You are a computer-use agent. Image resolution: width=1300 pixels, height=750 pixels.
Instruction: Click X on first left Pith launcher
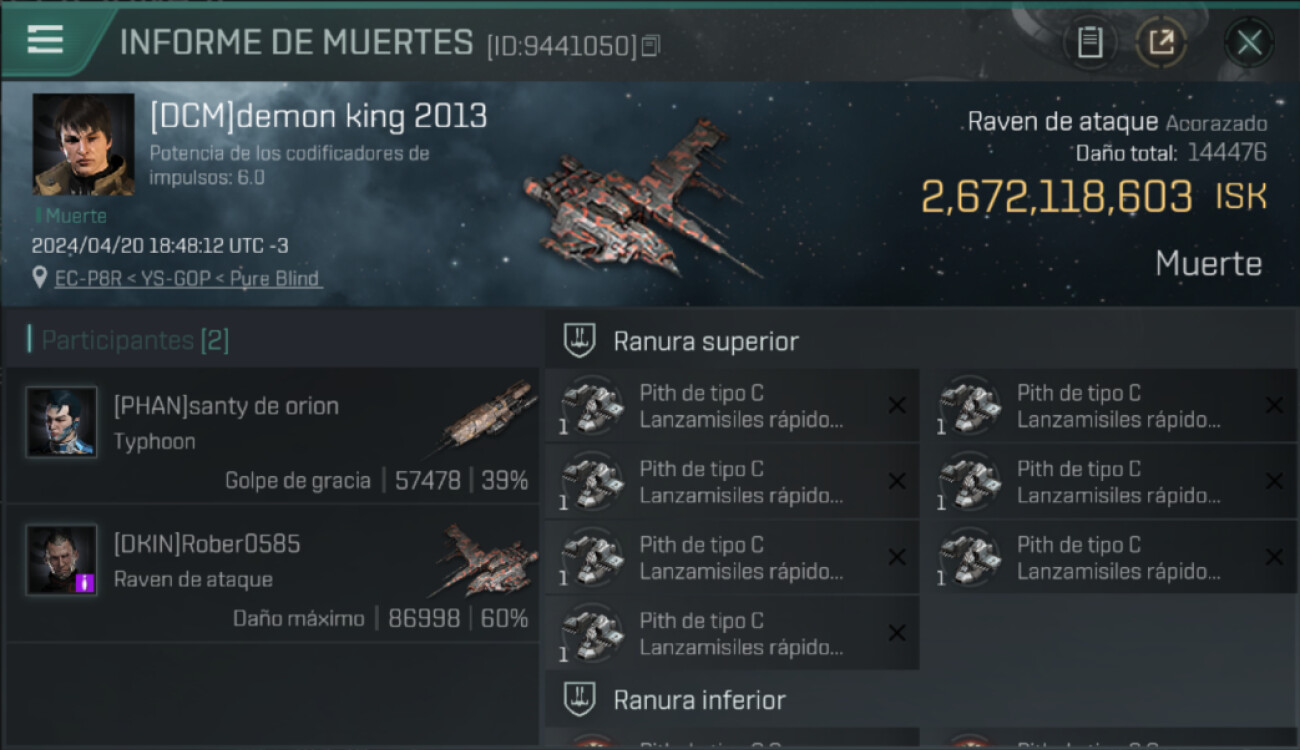click(x=897, y=405)
